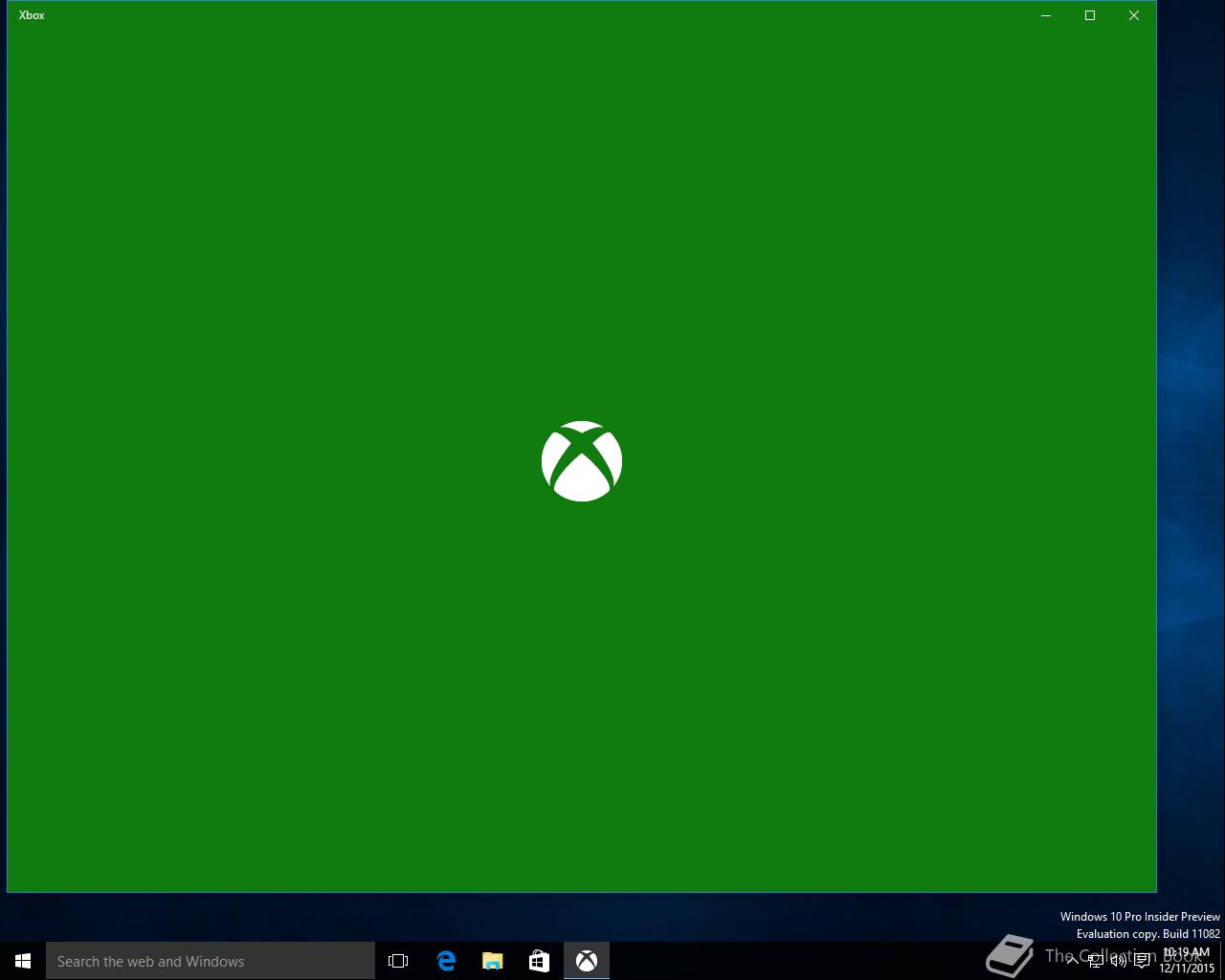Launch Microsoft Edge from the taskbar
Viewport: 1225px width, 980px height.
click(446, 961)
